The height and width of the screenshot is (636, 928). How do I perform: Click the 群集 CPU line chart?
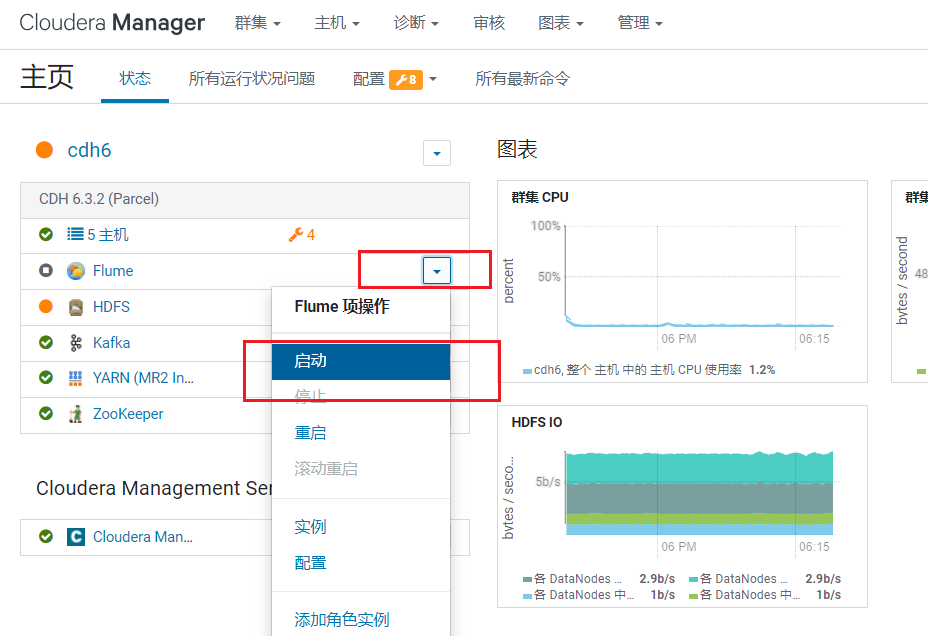(698, 277)
